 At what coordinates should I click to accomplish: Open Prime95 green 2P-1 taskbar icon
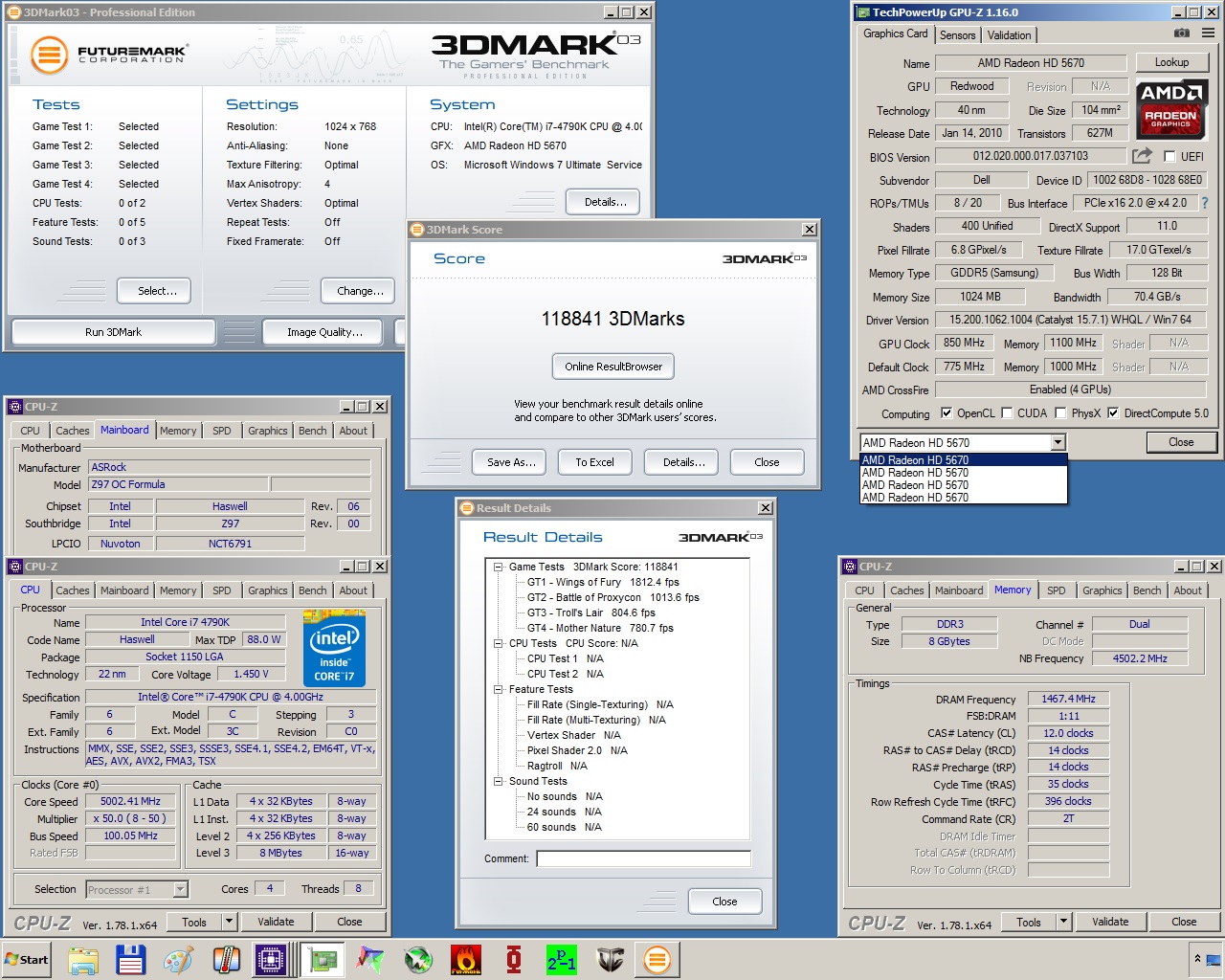tap(562, 959)
